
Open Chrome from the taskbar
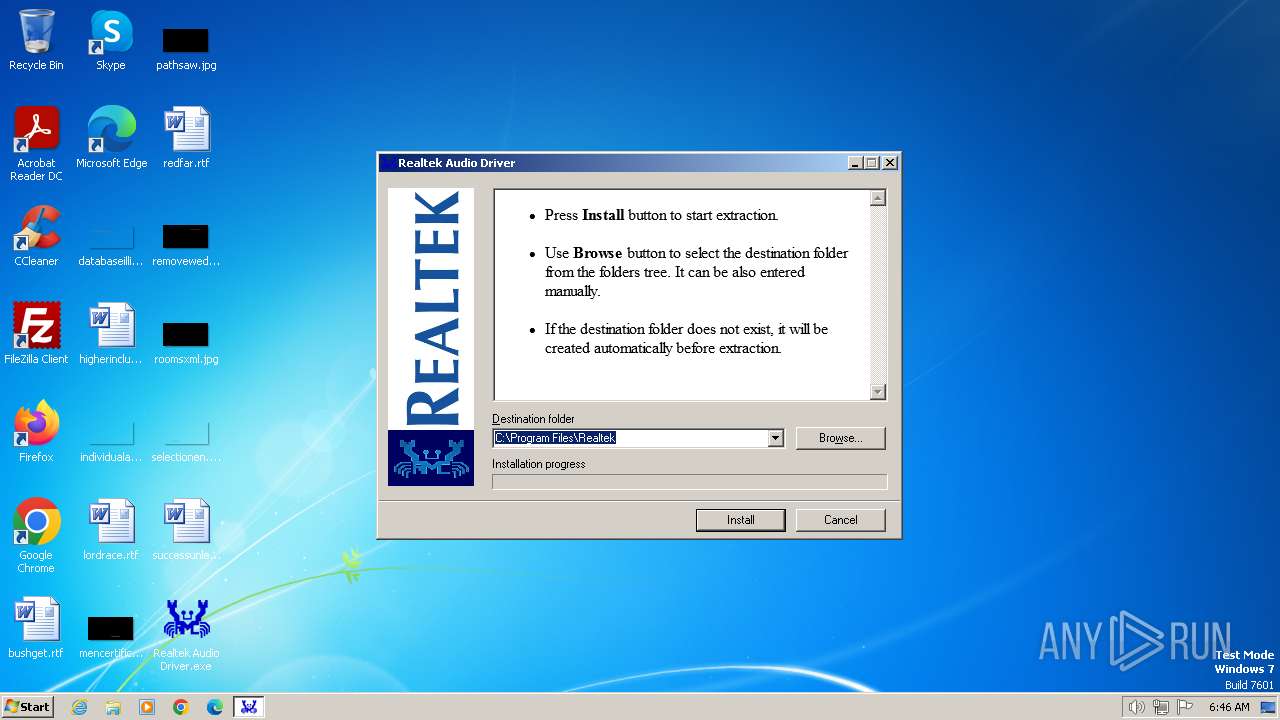181,707
